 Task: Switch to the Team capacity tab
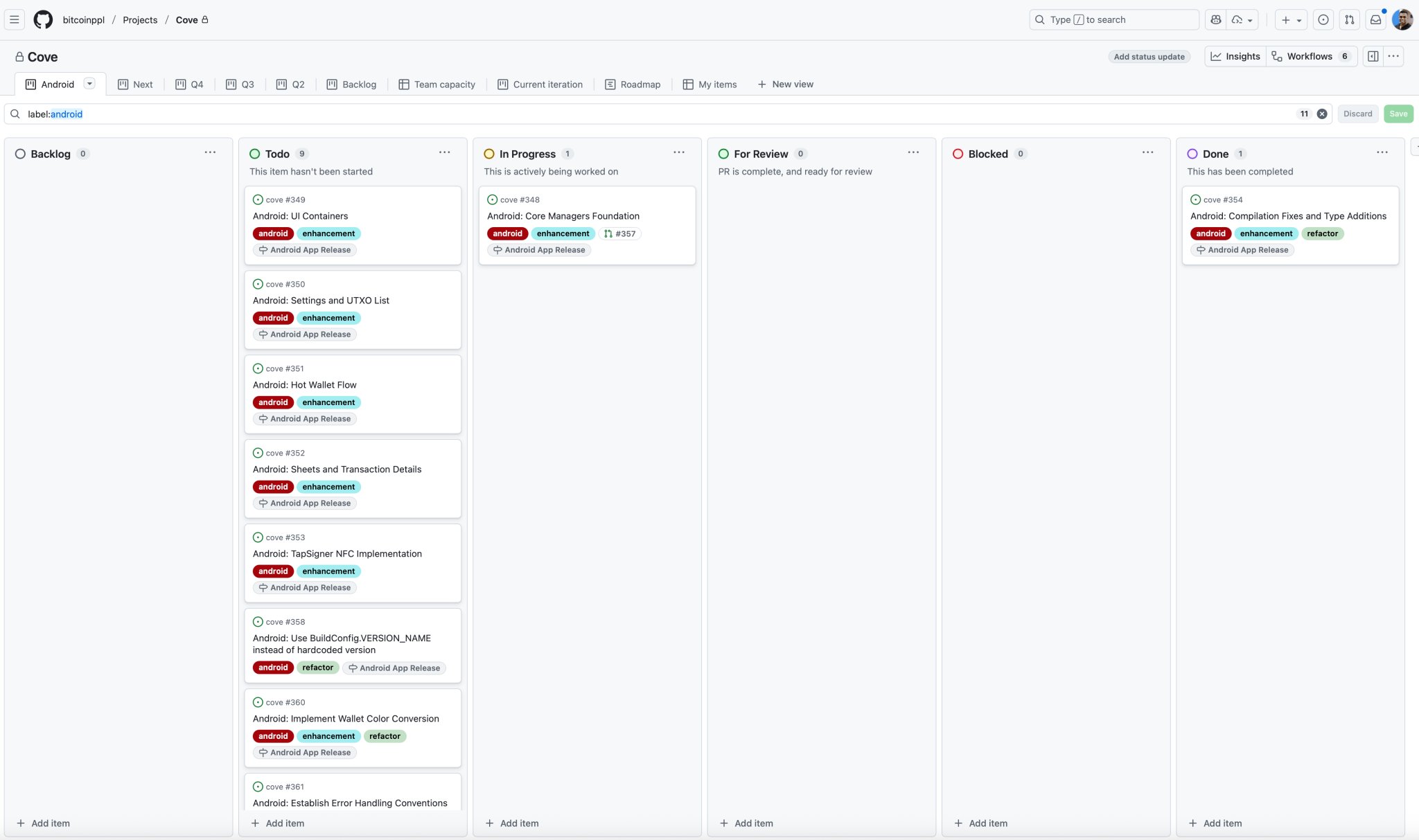pyautogui.click(x=437, y=84)
